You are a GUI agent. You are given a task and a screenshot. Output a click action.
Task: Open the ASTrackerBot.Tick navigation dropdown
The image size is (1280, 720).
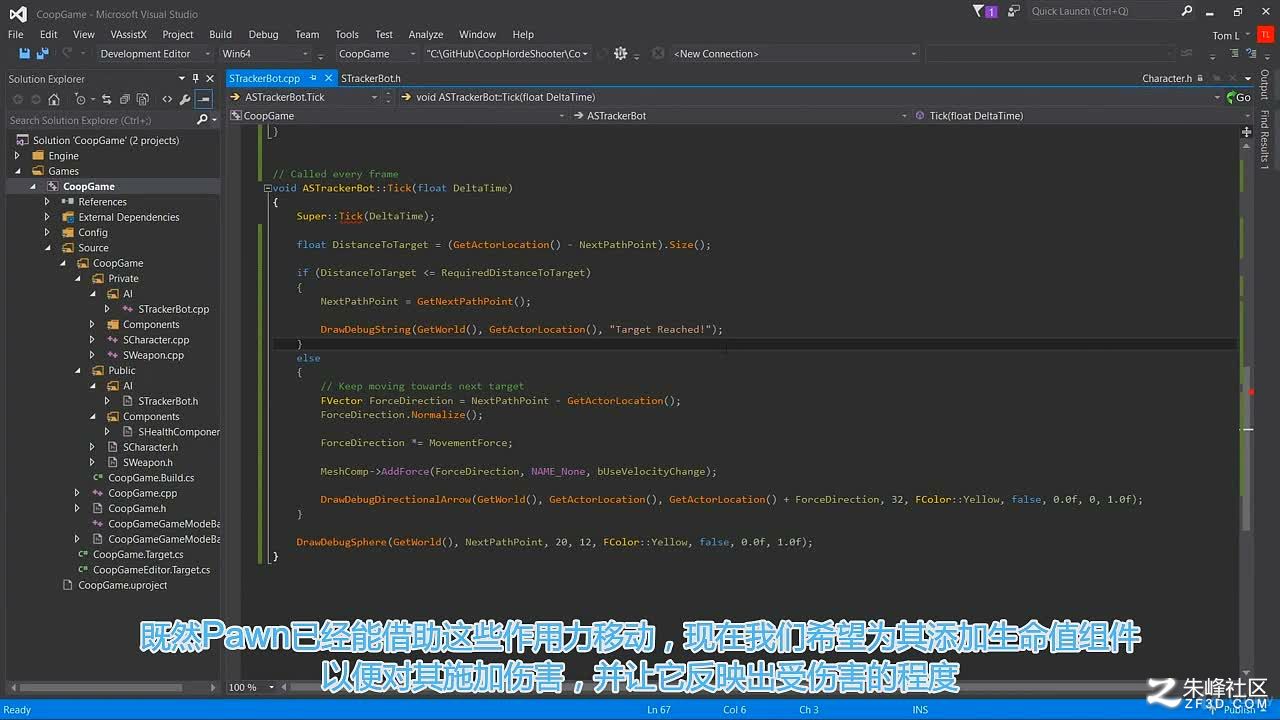(x=304, y=97)
